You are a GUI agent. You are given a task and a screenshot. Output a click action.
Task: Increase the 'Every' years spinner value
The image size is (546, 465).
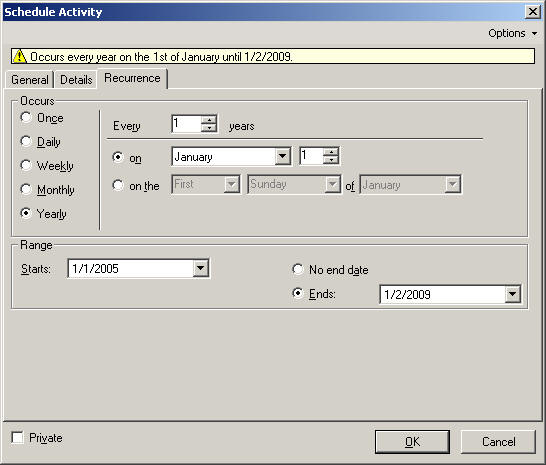pyautogui.click(x=209, y=120)
